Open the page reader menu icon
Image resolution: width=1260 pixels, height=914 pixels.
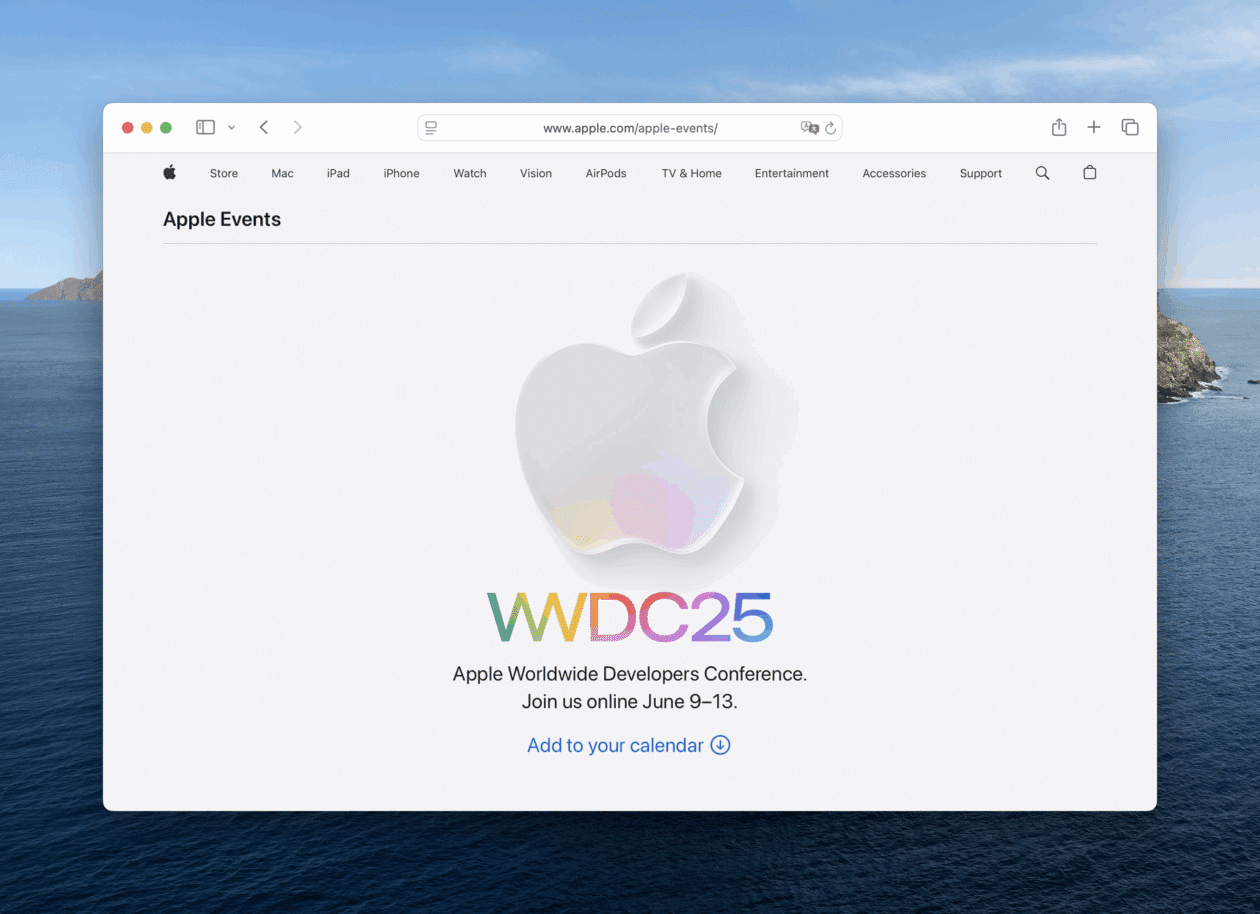click(x=431, y=128)
